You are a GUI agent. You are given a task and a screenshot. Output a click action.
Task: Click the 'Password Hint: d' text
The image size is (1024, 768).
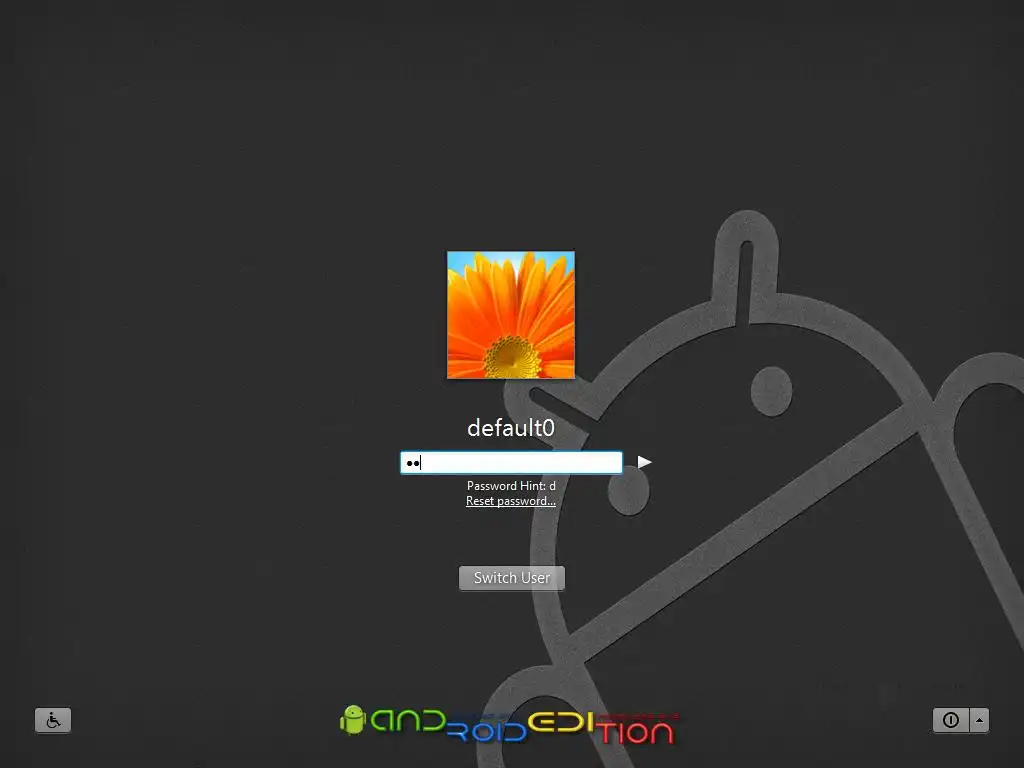click(x=511, y=486)
